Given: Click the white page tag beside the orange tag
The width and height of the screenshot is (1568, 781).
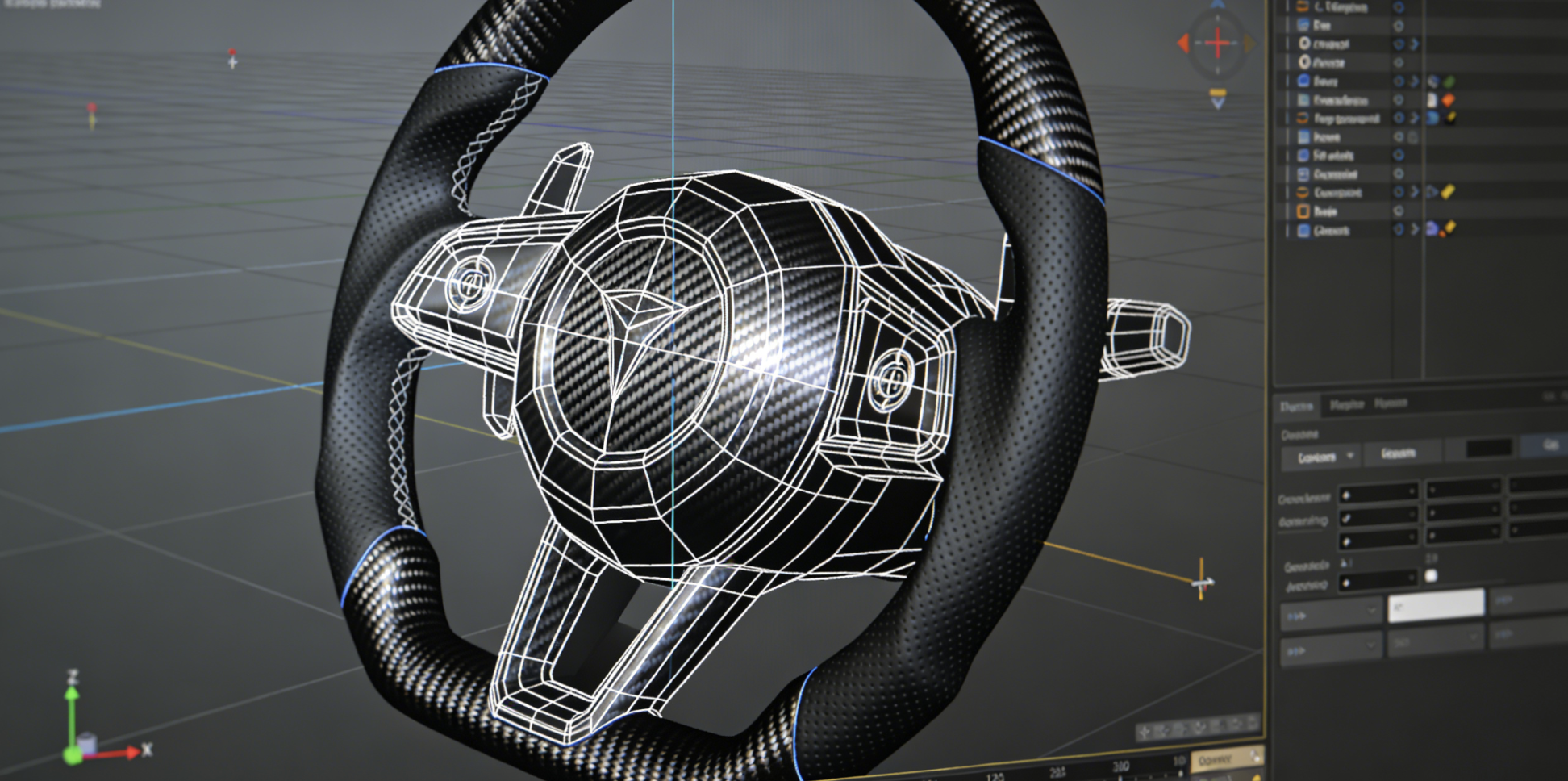Looking at the screenshot, I should tap(1432, 100).
